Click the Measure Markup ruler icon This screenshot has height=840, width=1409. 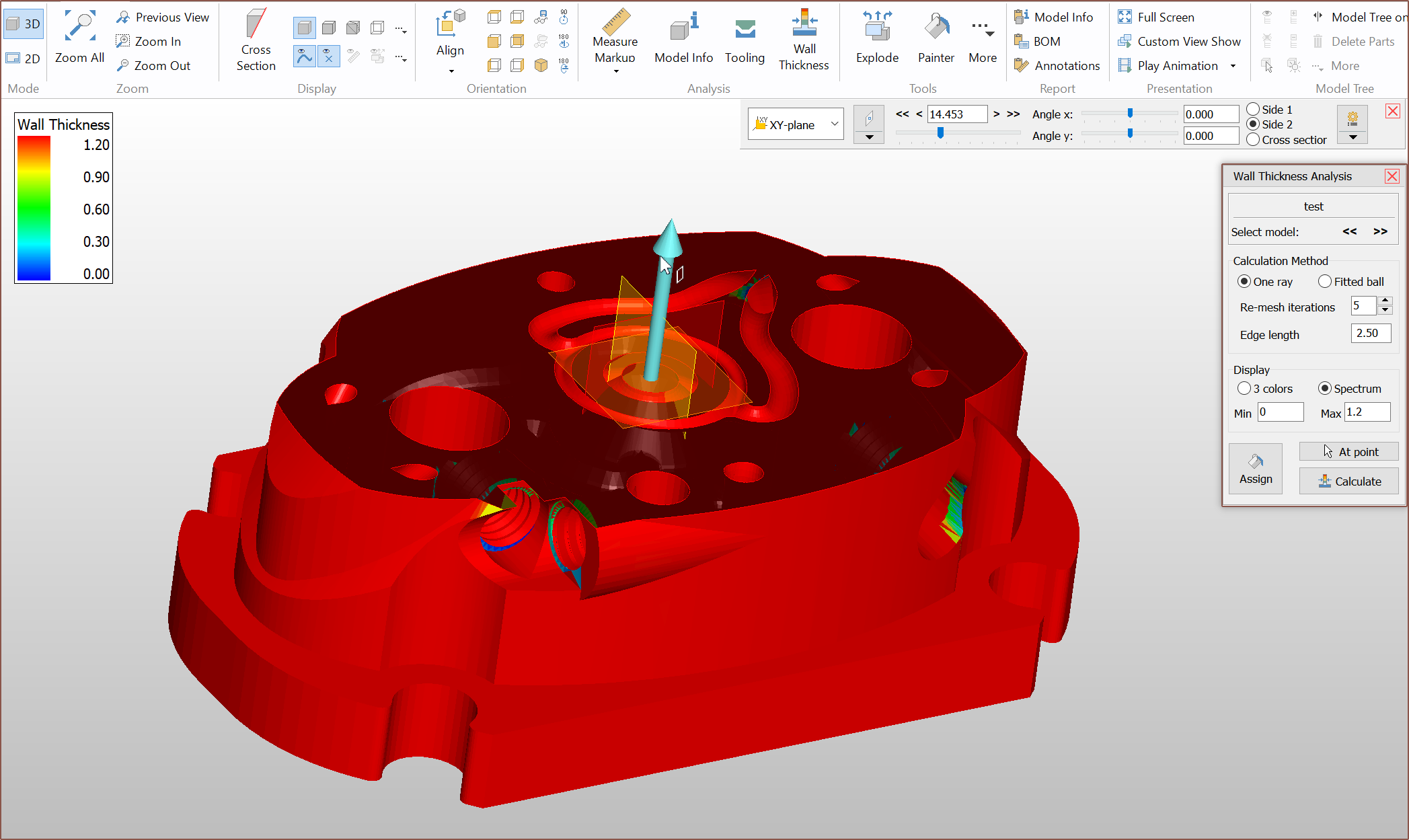(x=615, y=22)
